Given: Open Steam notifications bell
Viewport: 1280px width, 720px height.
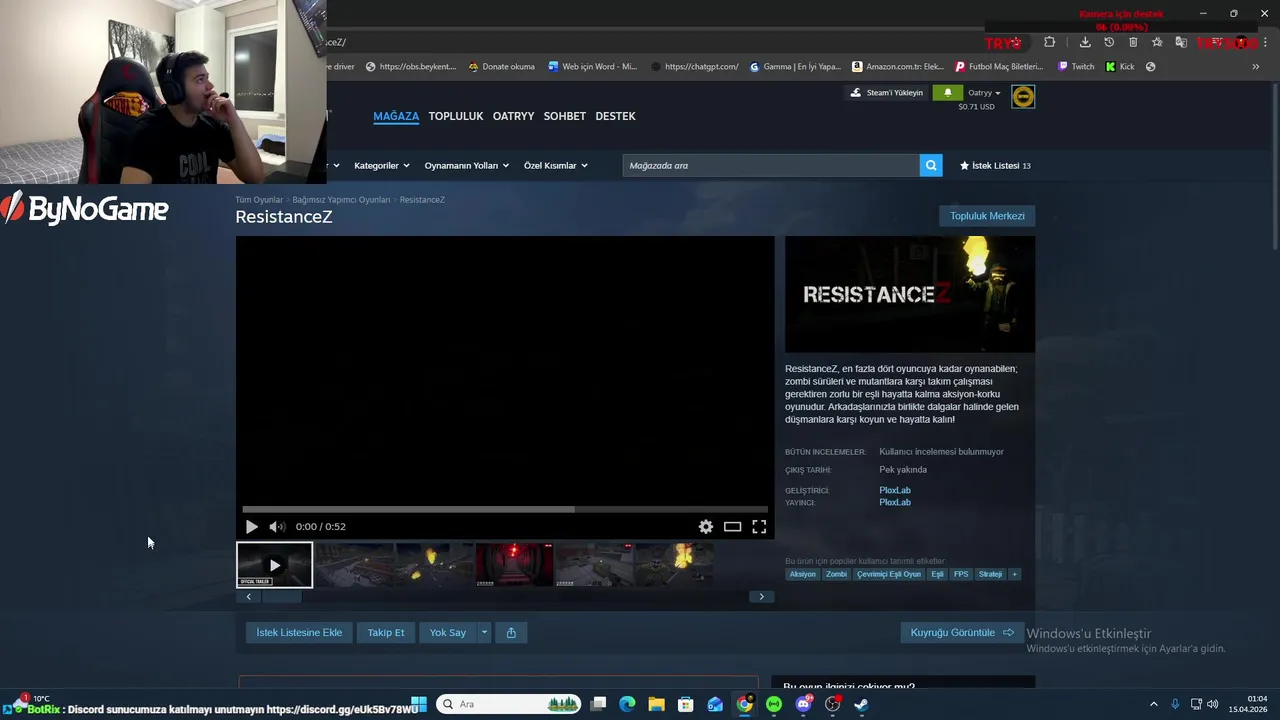Looking at the screenshot, I should click(x=947, y=93).
